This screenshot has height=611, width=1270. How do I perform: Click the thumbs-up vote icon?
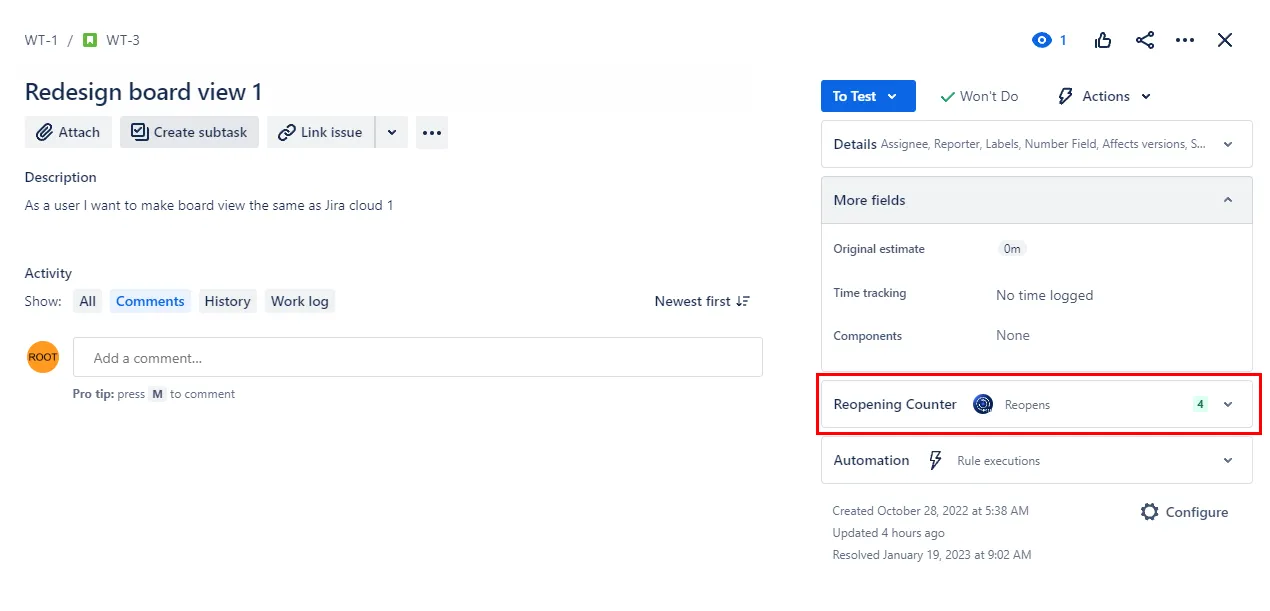1103,40
